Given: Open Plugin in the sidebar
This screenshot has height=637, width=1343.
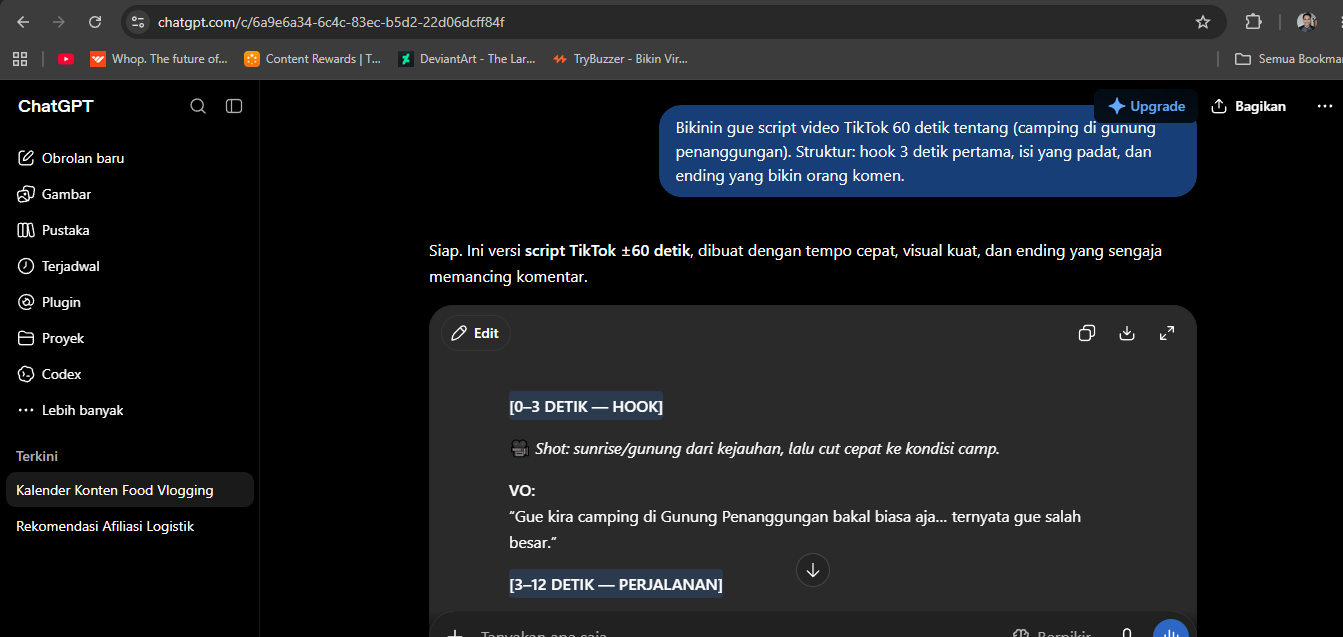Looking at the screenshot, I should coord(130,302).
